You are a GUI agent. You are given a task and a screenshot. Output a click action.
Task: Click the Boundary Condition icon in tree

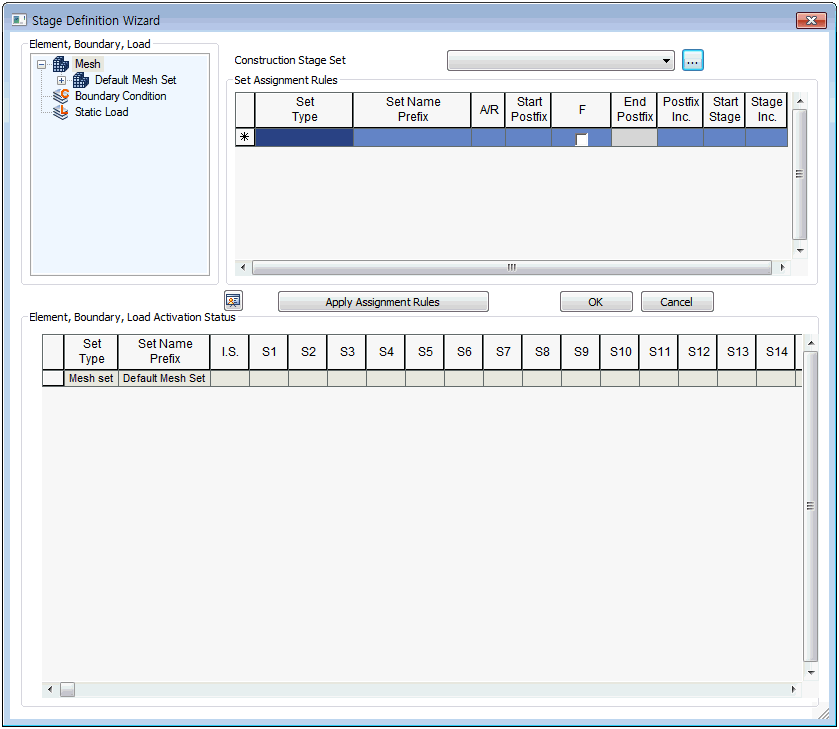click(61, 96)
